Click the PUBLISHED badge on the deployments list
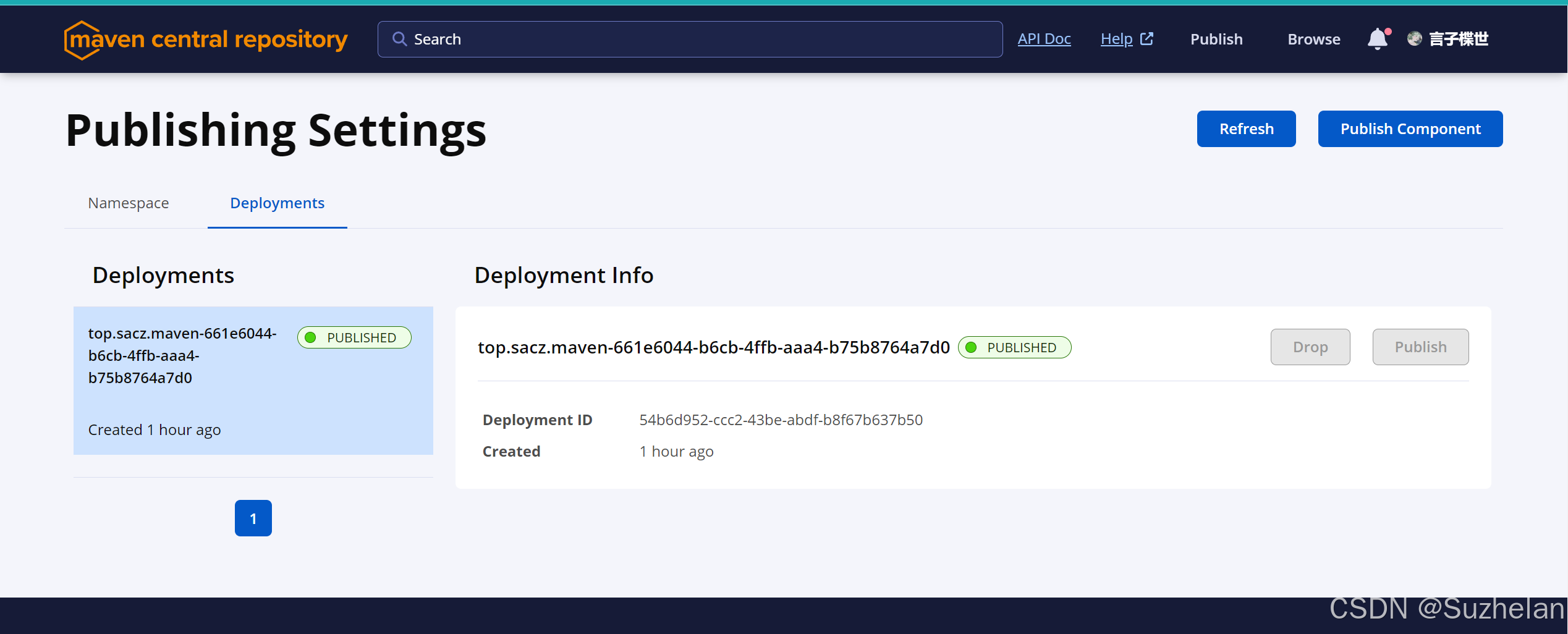 click(x=354, y=337)
